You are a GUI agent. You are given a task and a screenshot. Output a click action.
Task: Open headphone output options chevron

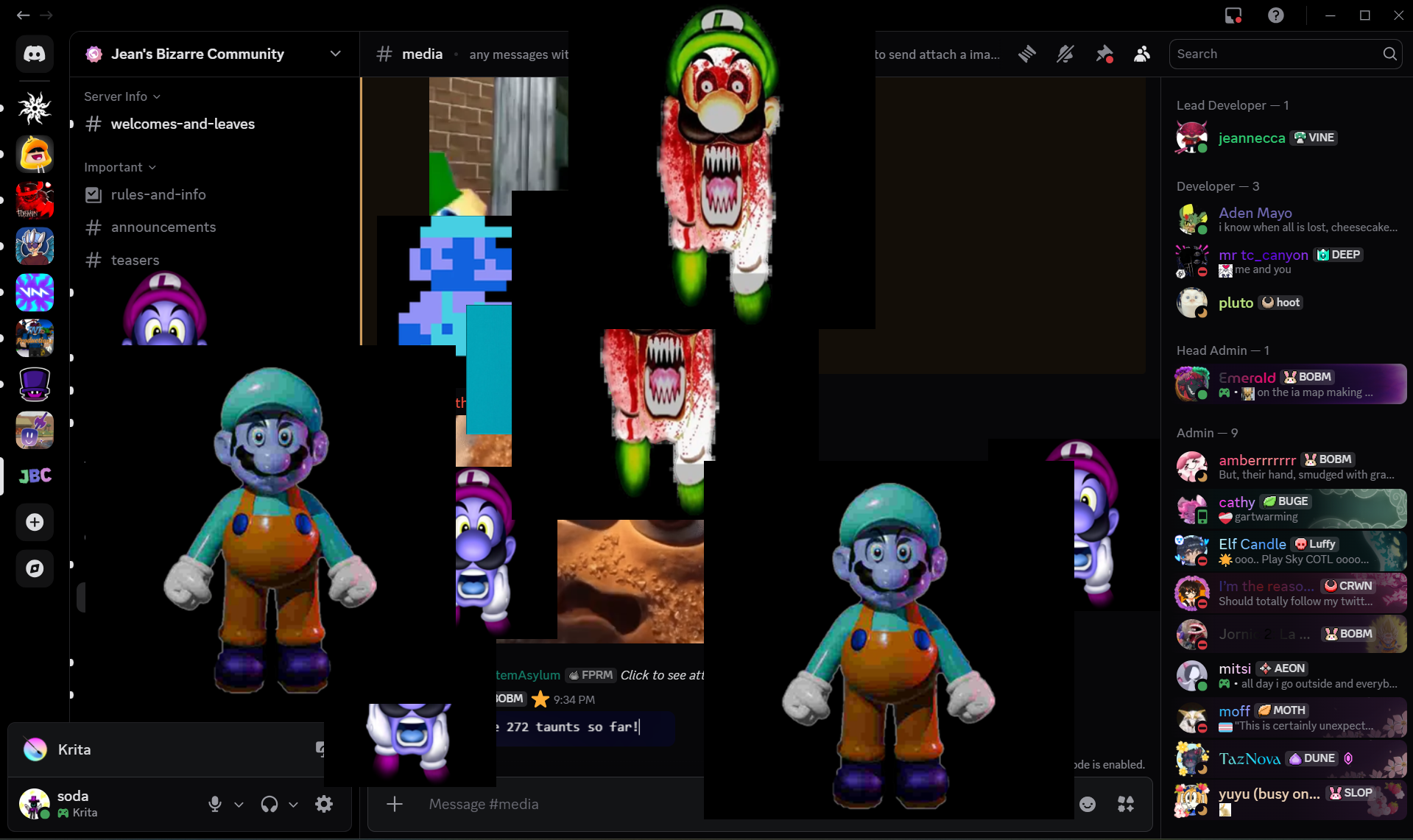[293, 805]
